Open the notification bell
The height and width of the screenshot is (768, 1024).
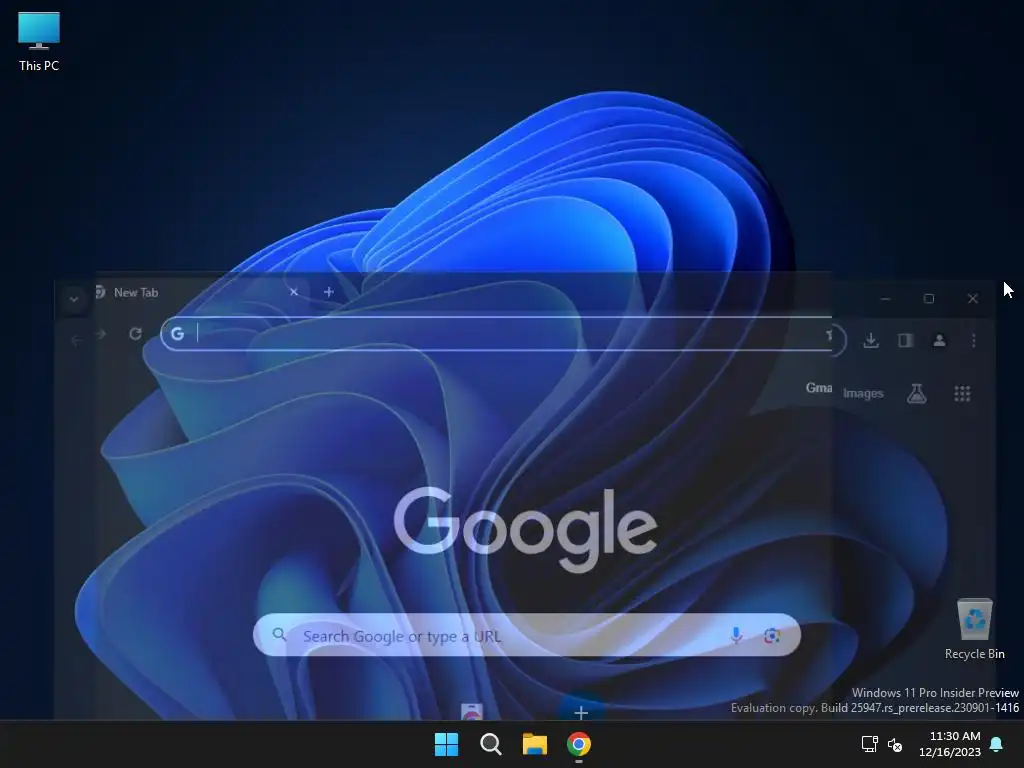tap(997, 744)
